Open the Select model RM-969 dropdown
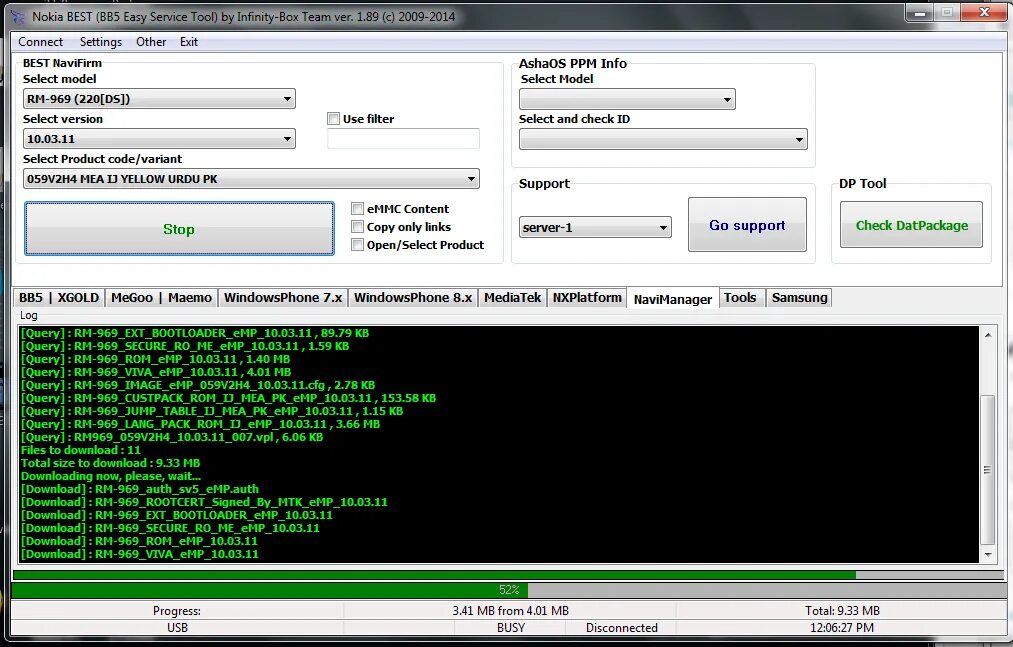The height and width of the screenshot is (647, 1013). [x=159, y=99]
